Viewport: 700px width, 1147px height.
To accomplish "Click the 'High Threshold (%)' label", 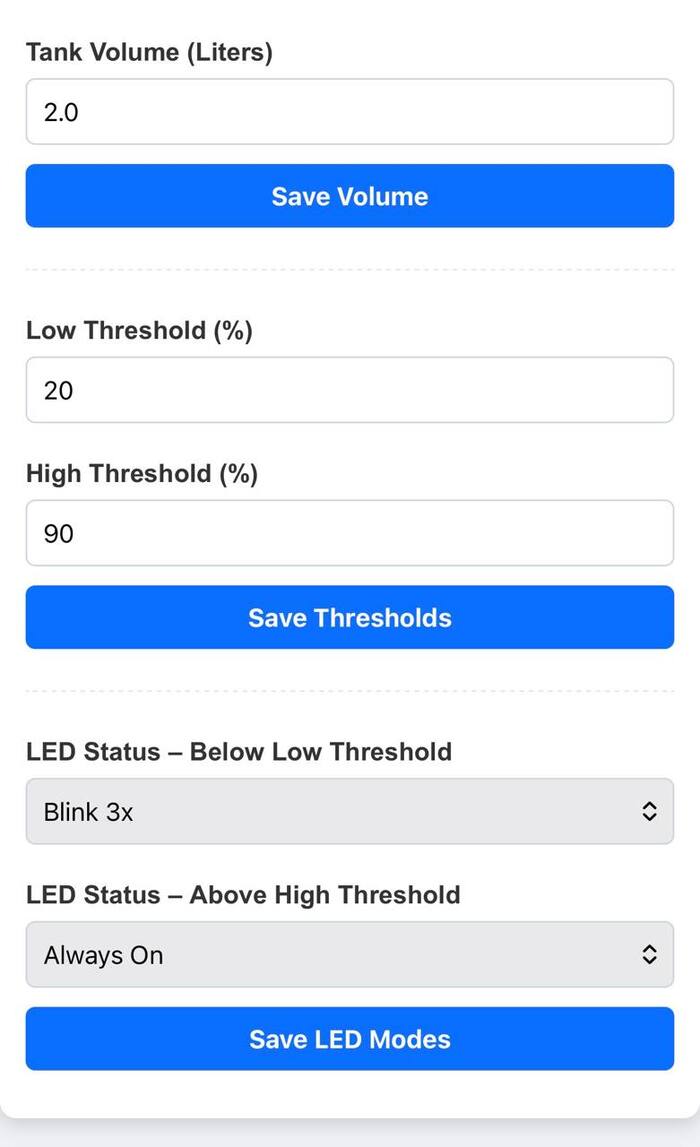I will 142,473.
